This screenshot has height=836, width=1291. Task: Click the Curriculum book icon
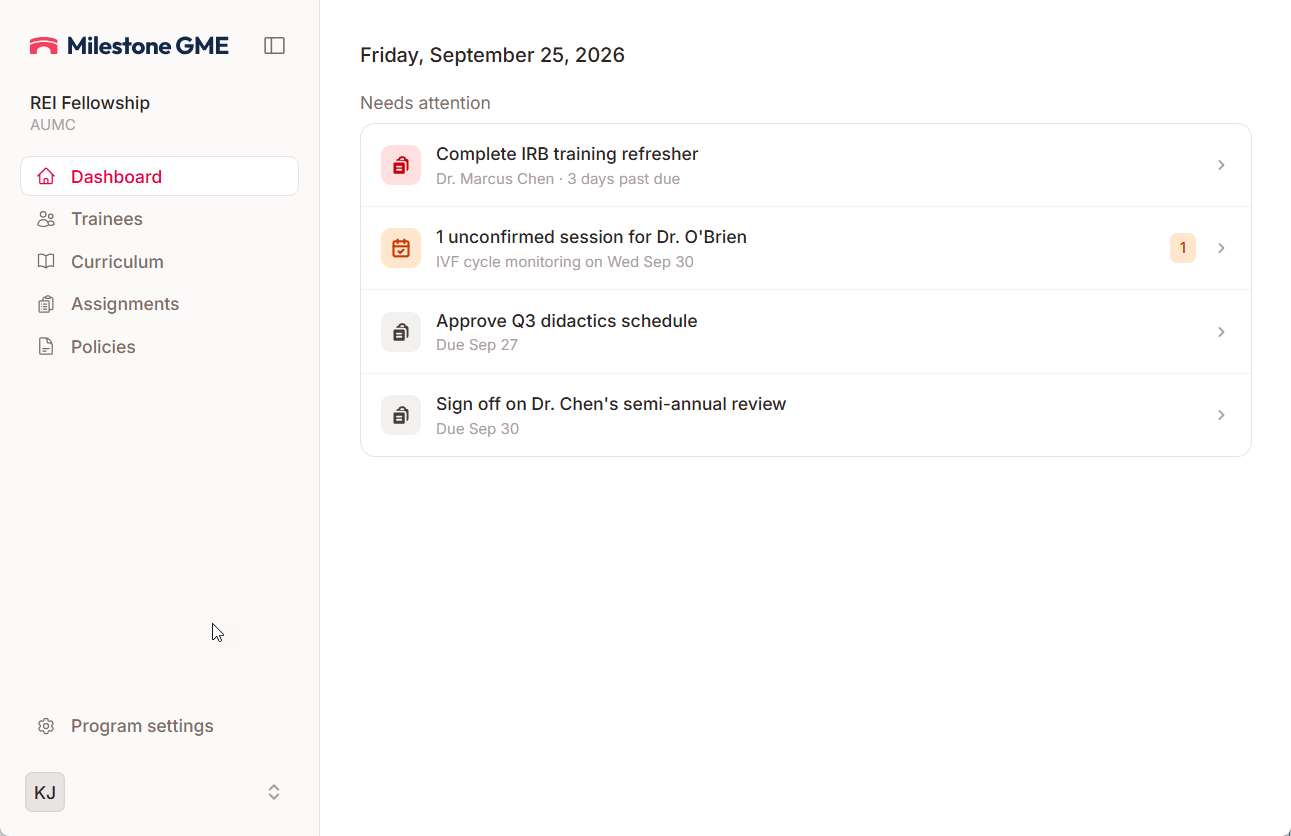pyautogui.click(x=46, y=262)
